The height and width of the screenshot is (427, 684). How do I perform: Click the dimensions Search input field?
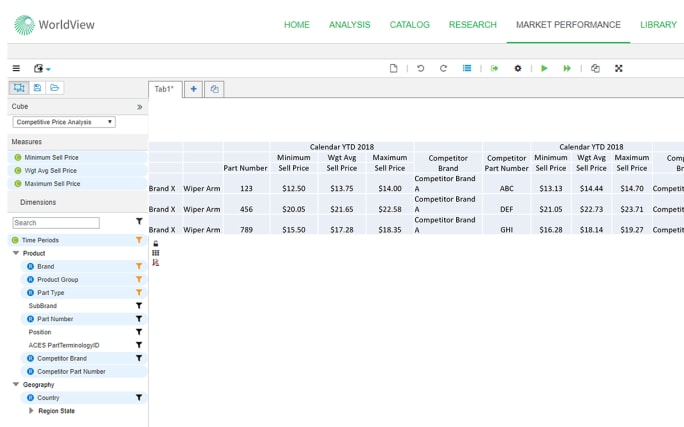pos(56,223)
